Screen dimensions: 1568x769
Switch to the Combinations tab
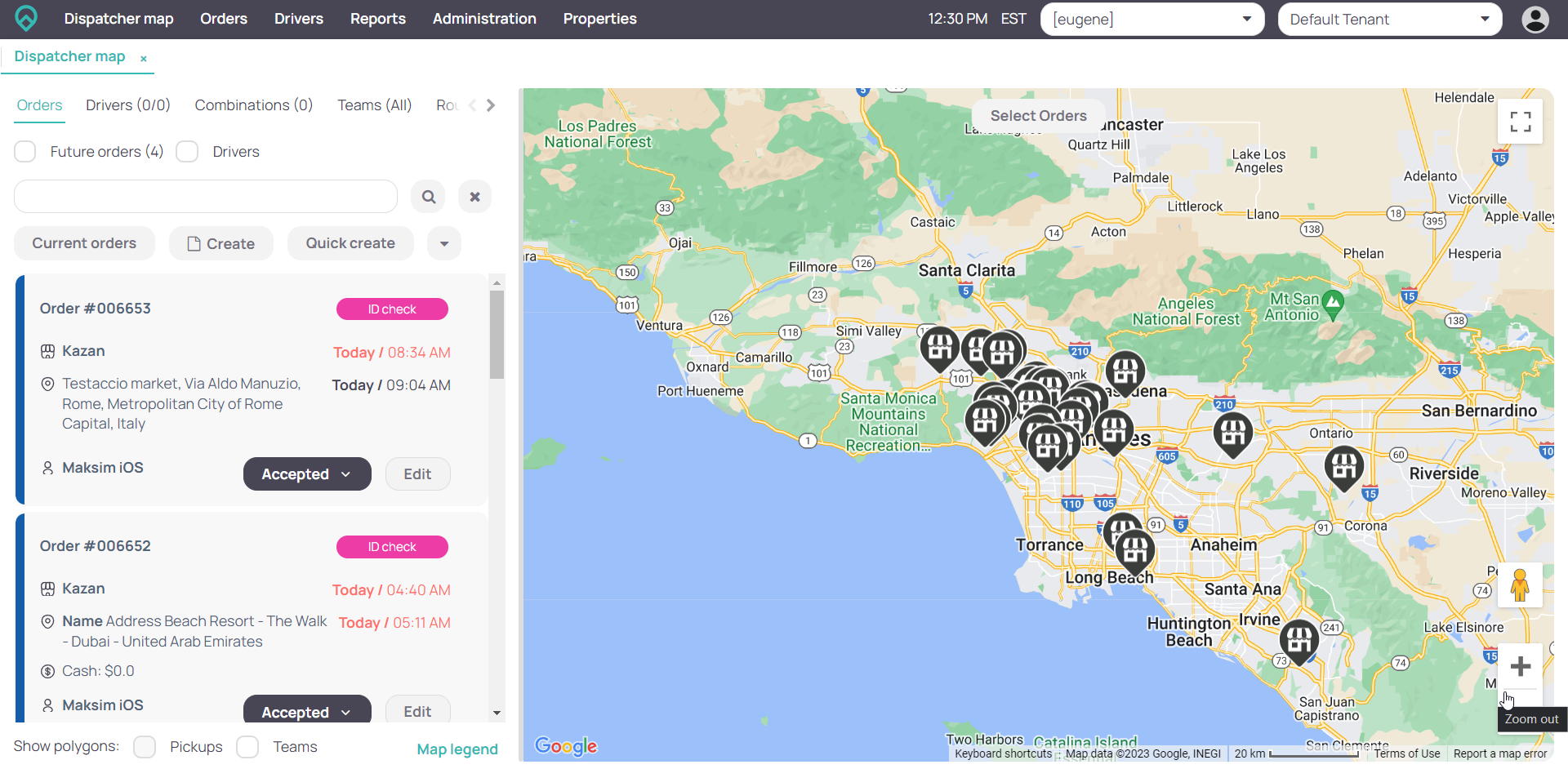pyautogui.click(x=253, y=104)
